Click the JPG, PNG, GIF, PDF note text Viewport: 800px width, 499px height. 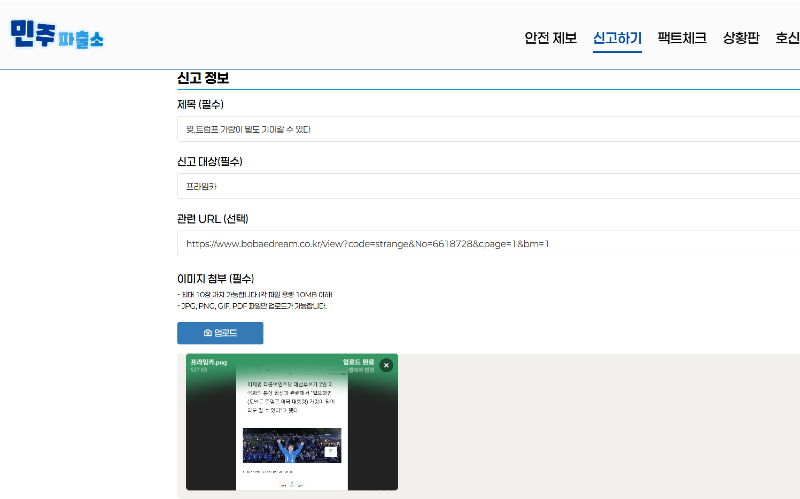click(x=252, y=306)
